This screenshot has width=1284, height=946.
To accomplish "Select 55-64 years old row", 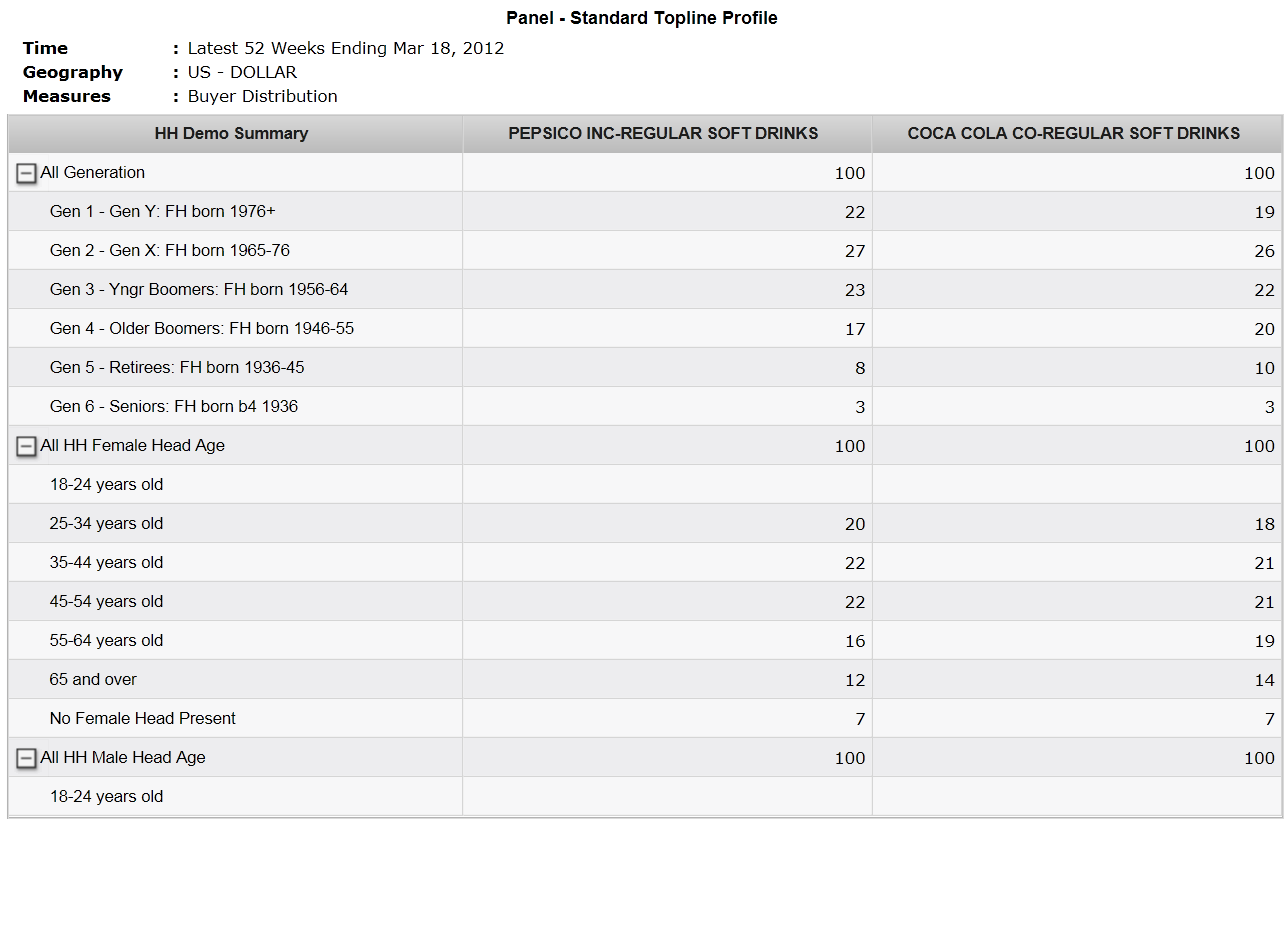I will tap(645, 640).
